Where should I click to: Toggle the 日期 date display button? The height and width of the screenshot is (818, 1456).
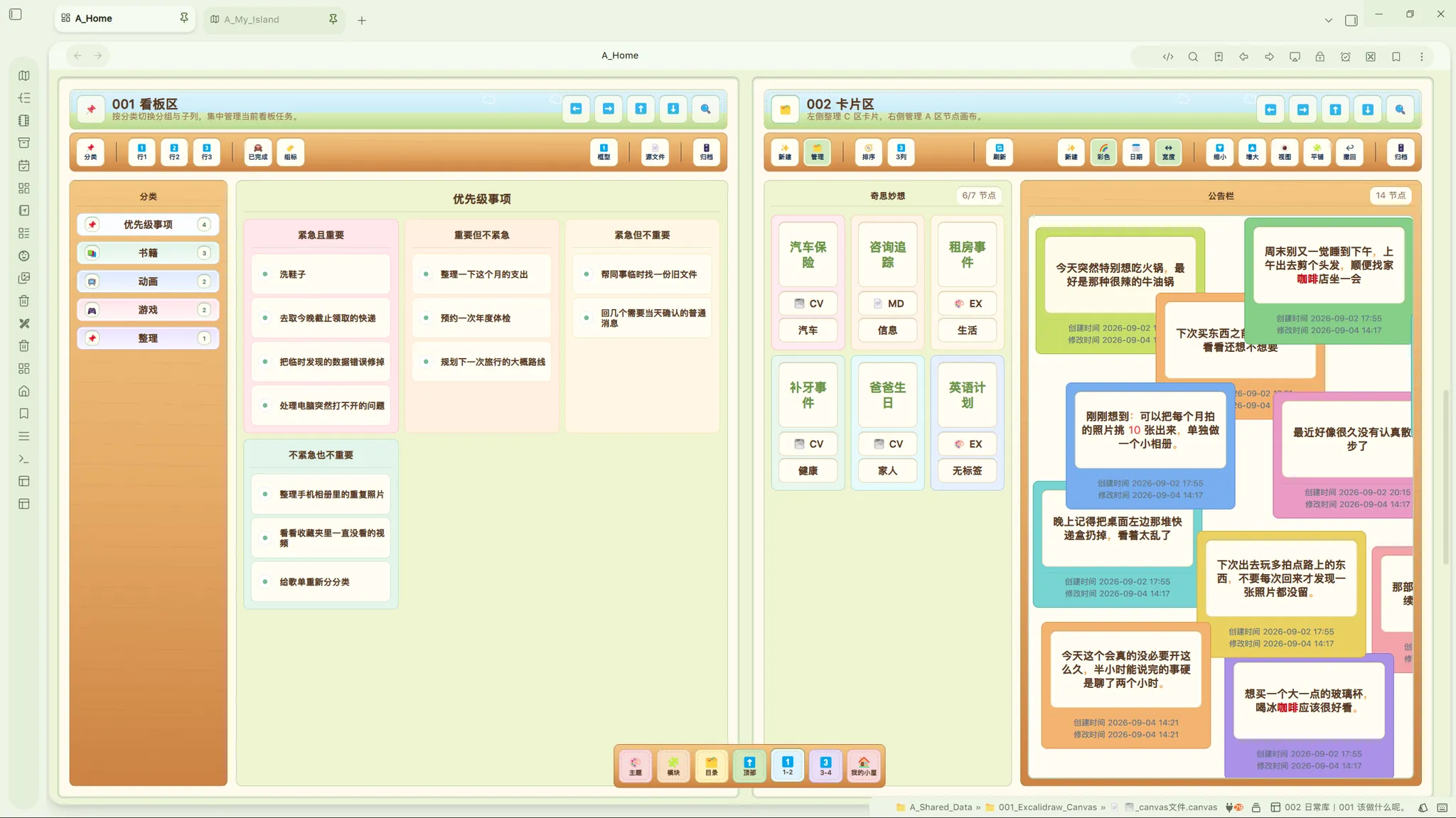(x=1136, y=152)
